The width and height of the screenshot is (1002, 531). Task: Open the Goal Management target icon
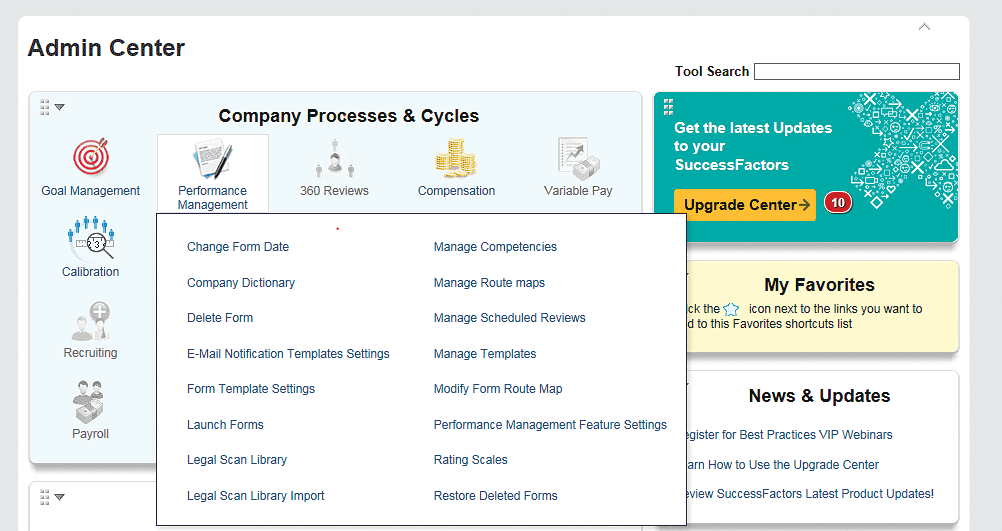[90, 159]
